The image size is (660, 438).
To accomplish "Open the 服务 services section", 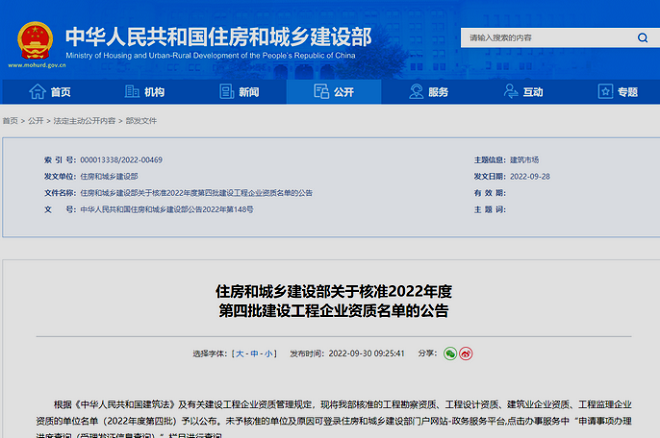I will click(428, 92).
